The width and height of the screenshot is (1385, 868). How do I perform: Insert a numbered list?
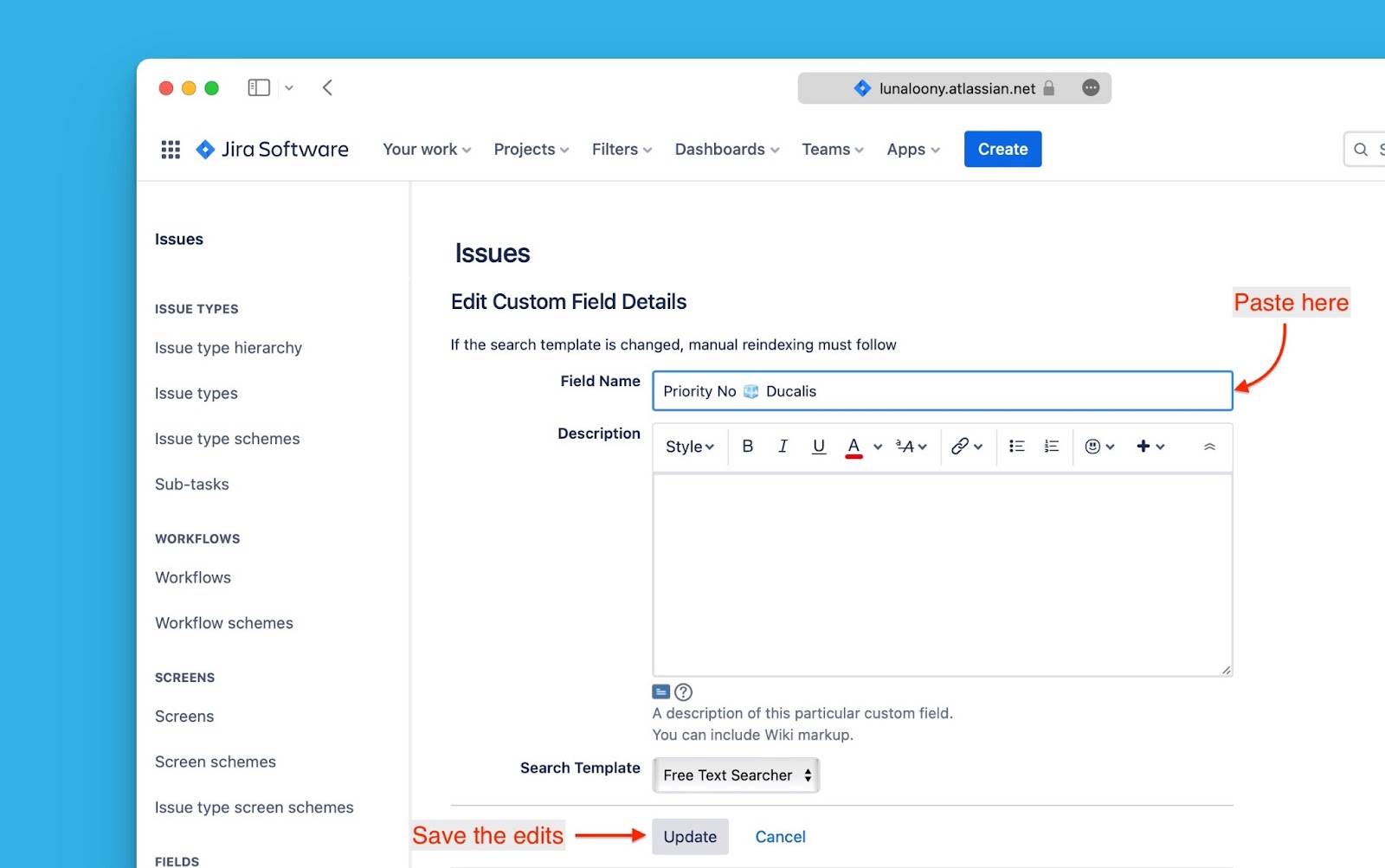pos(1051,447)
